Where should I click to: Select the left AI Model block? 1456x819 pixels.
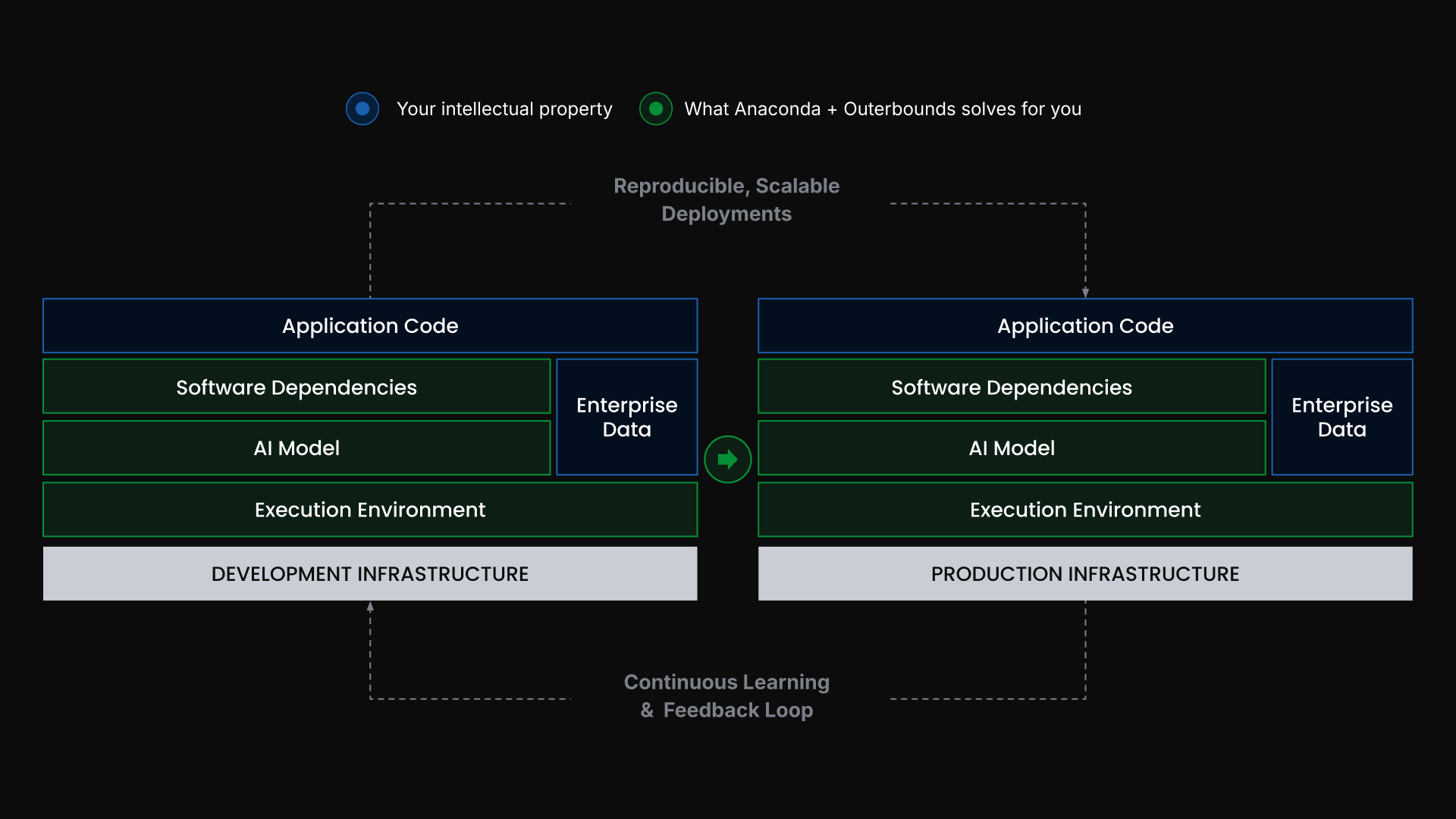point(297,448)
